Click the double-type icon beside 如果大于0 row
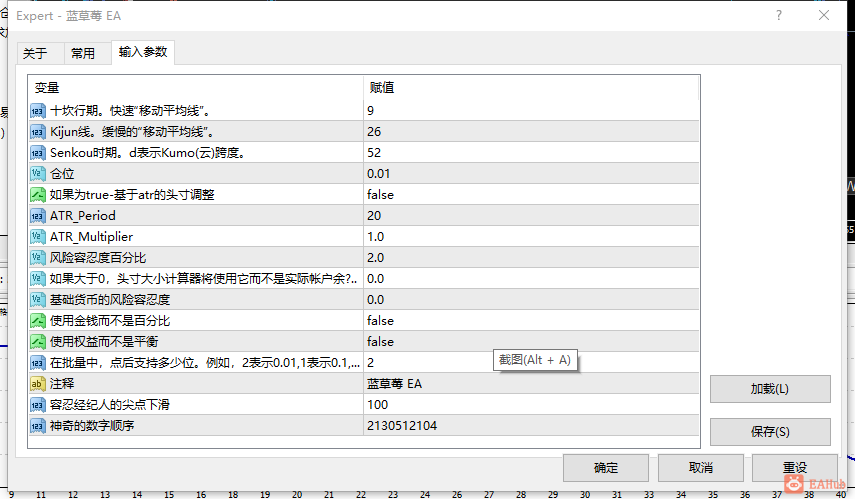Viewport: 855px width, 499px height. click(x=38, y=279)
